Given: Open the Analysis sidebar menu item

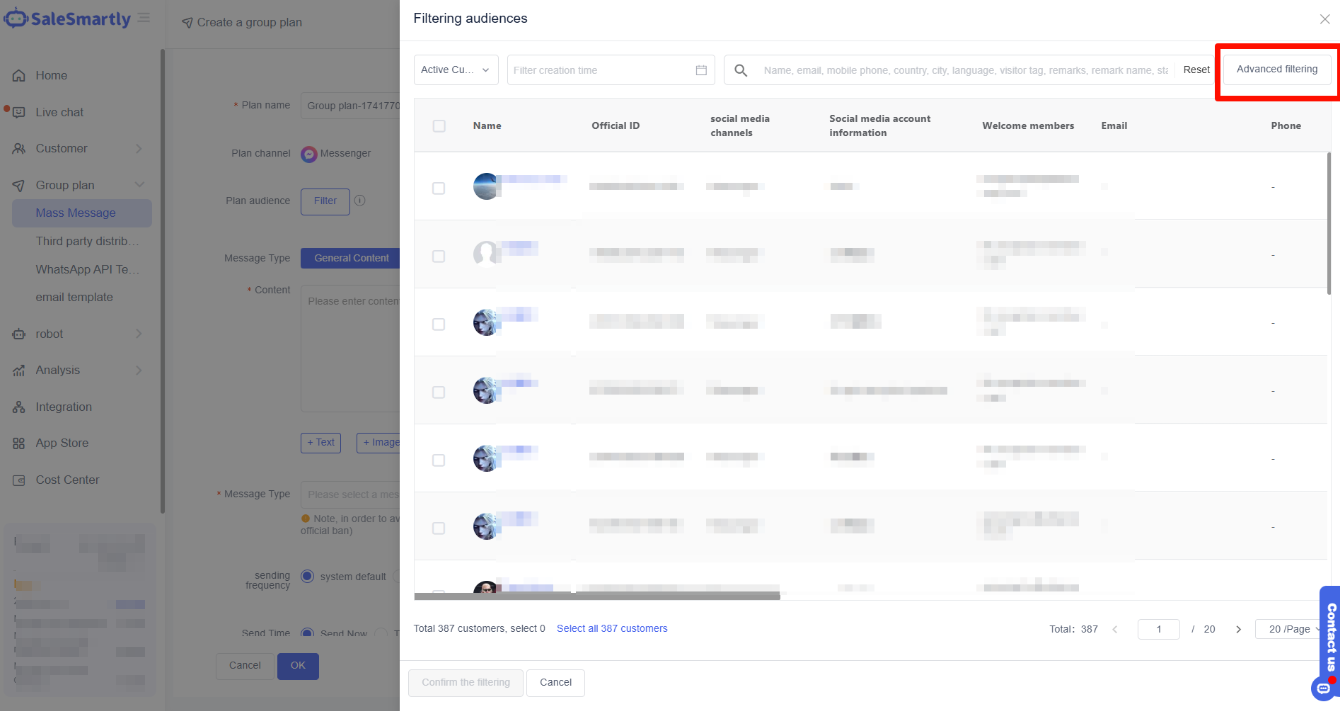Looking at the screenshot, I should [58, 370].
